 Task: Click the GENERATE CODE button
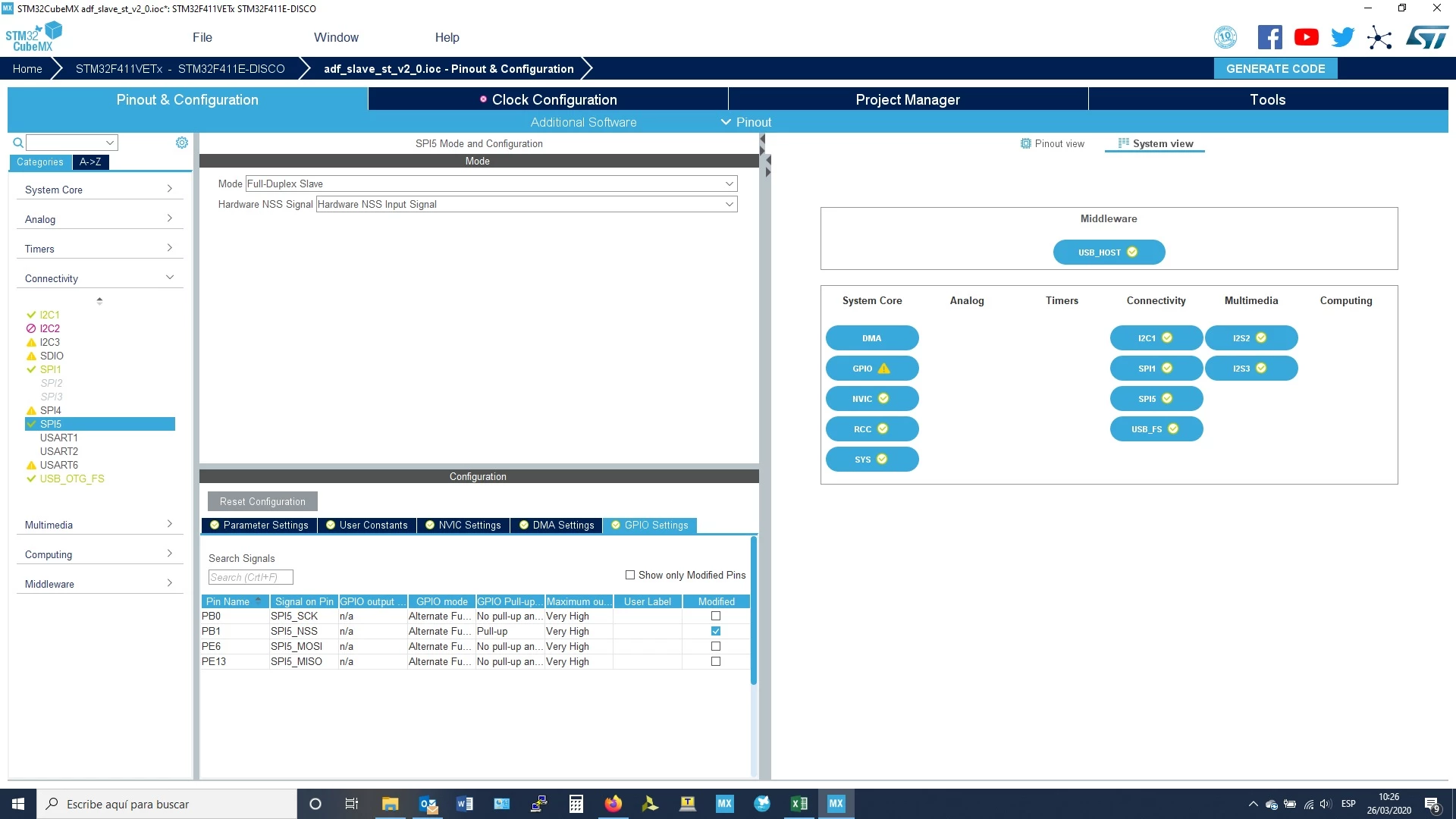pyautogui.click(x=1276, y=68)
